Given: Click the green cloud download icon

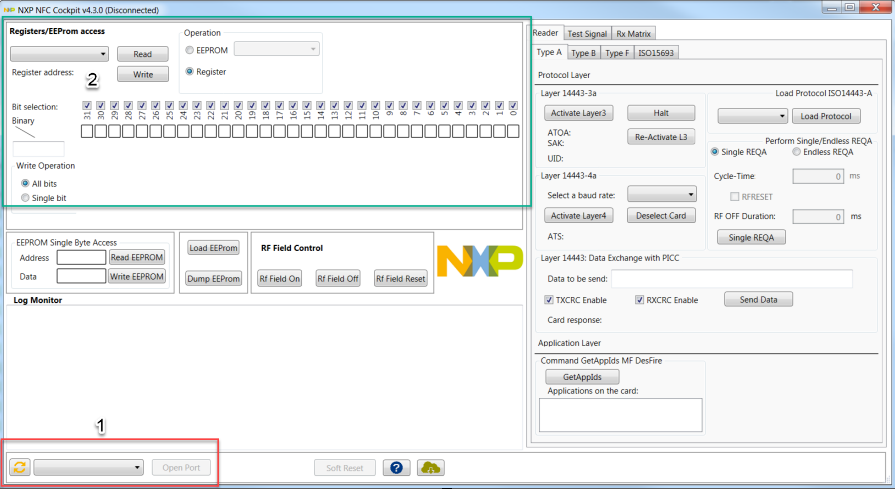Looking at the screenshot, I should tap(430, 468).
